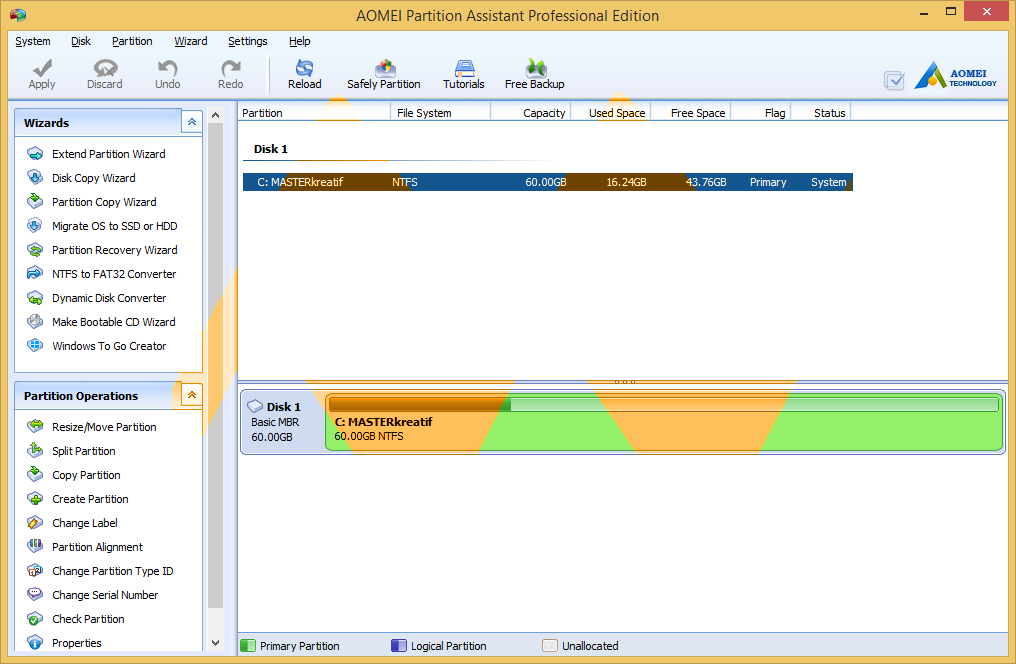
Task: Open the System menu
Action: tap(32, 41)
